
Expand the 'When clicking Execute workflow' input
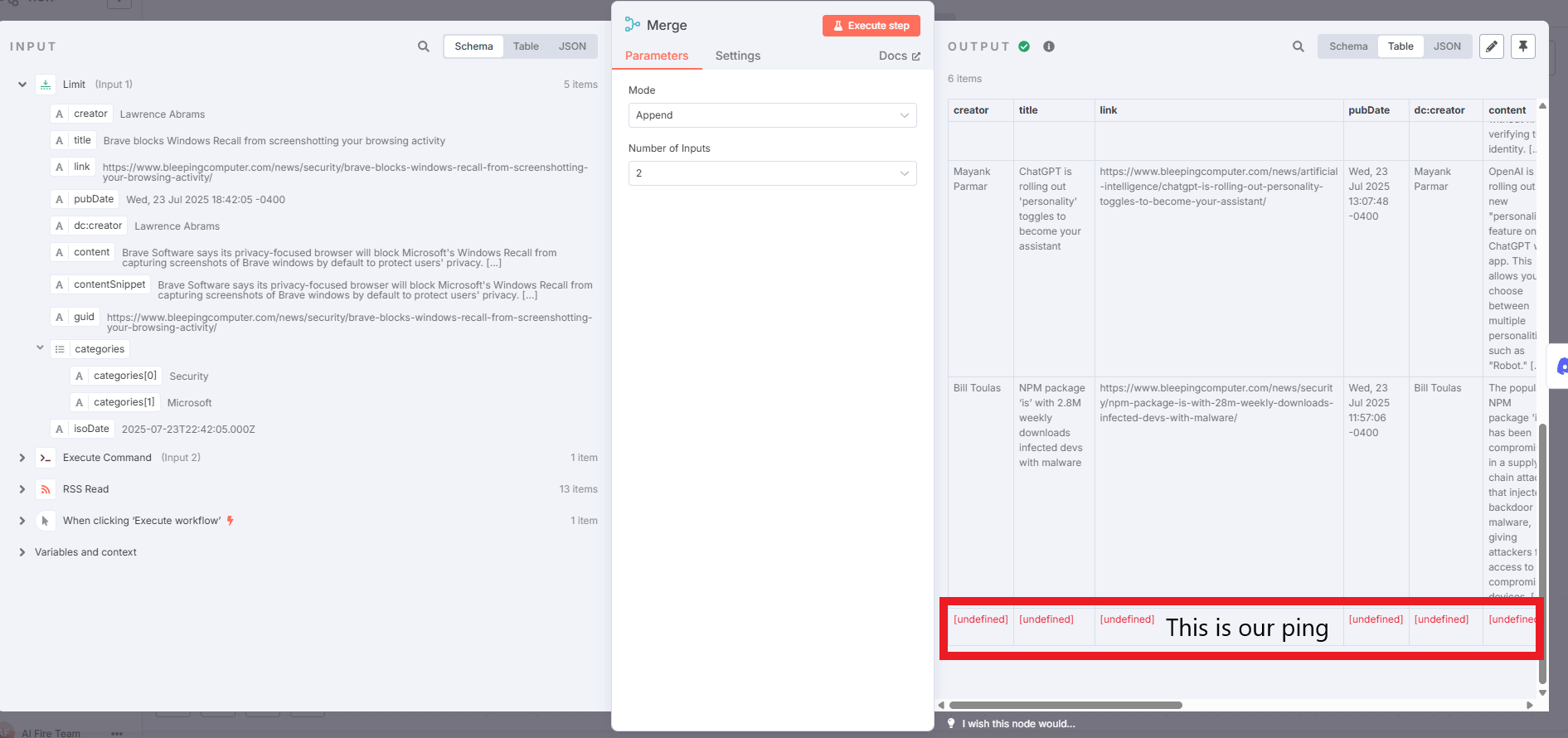[22, 521]
